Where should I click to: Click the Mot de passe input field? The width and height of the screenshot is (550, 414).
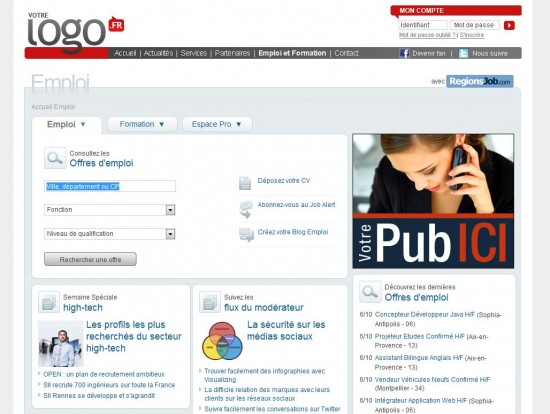pos(475,25)
